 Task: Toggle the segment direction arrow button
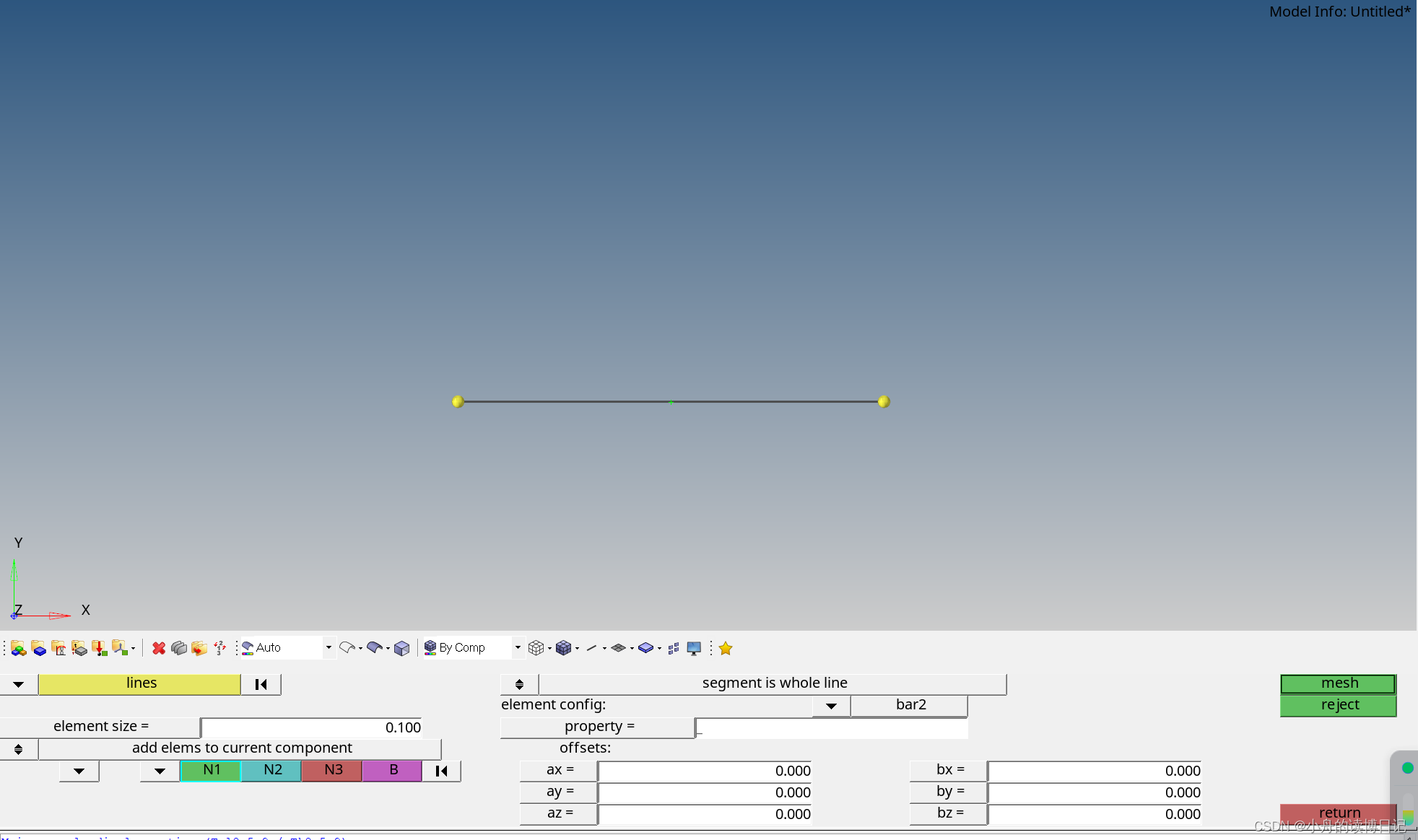[519, 682]
